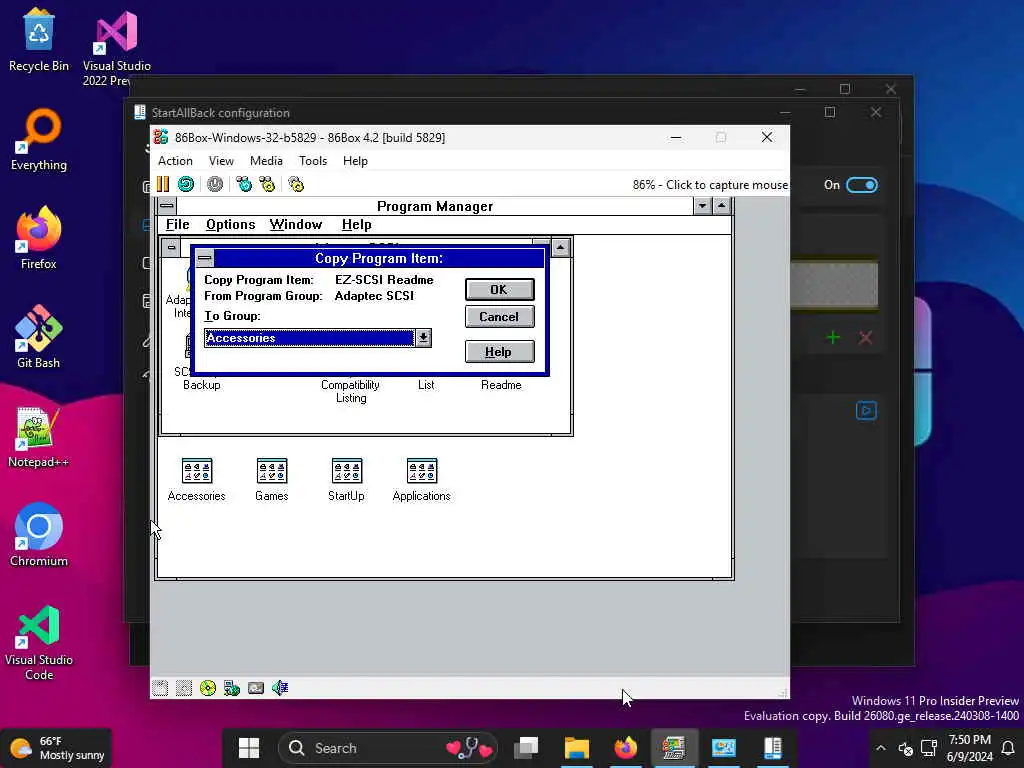
Task: Click the Program Manager maximize up arrow
Action: click(721, 206)
